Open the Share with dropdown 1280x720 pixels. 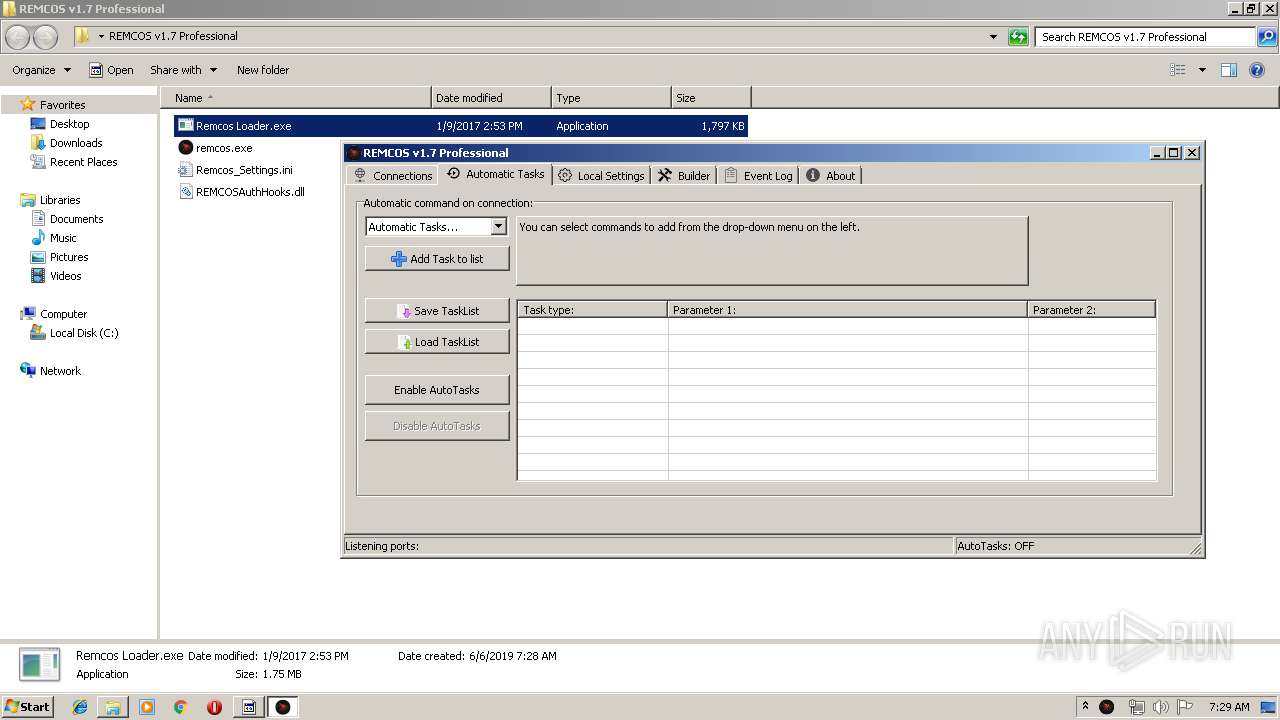(183, 70)
